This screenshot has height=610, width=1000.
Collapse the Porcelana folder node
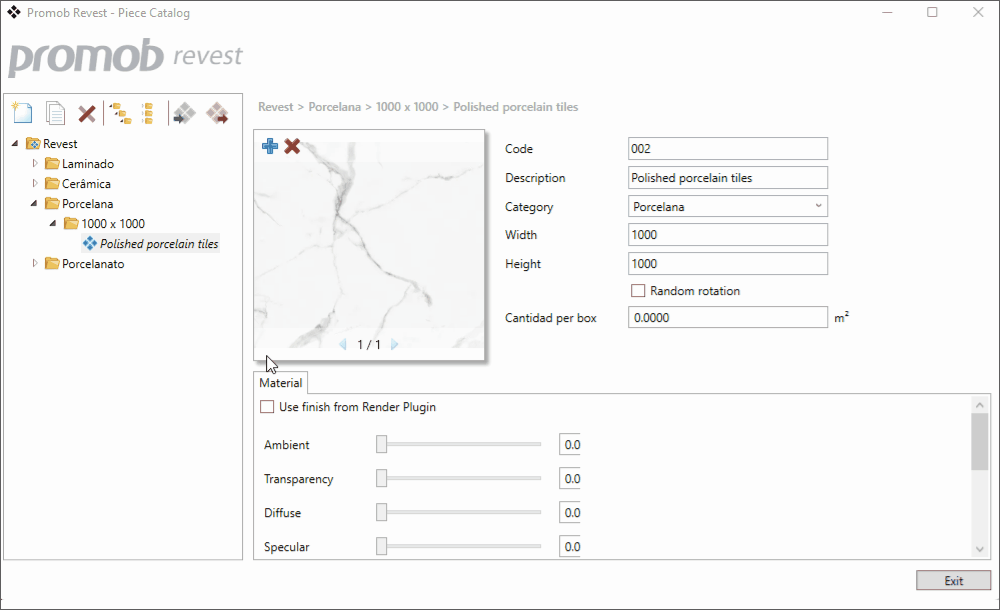coord(36,204)
